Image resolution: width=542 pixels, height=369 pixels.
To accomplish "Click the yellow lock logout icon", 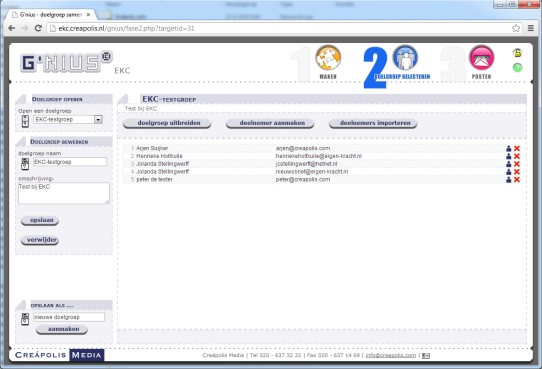I will tap(517, 53).
